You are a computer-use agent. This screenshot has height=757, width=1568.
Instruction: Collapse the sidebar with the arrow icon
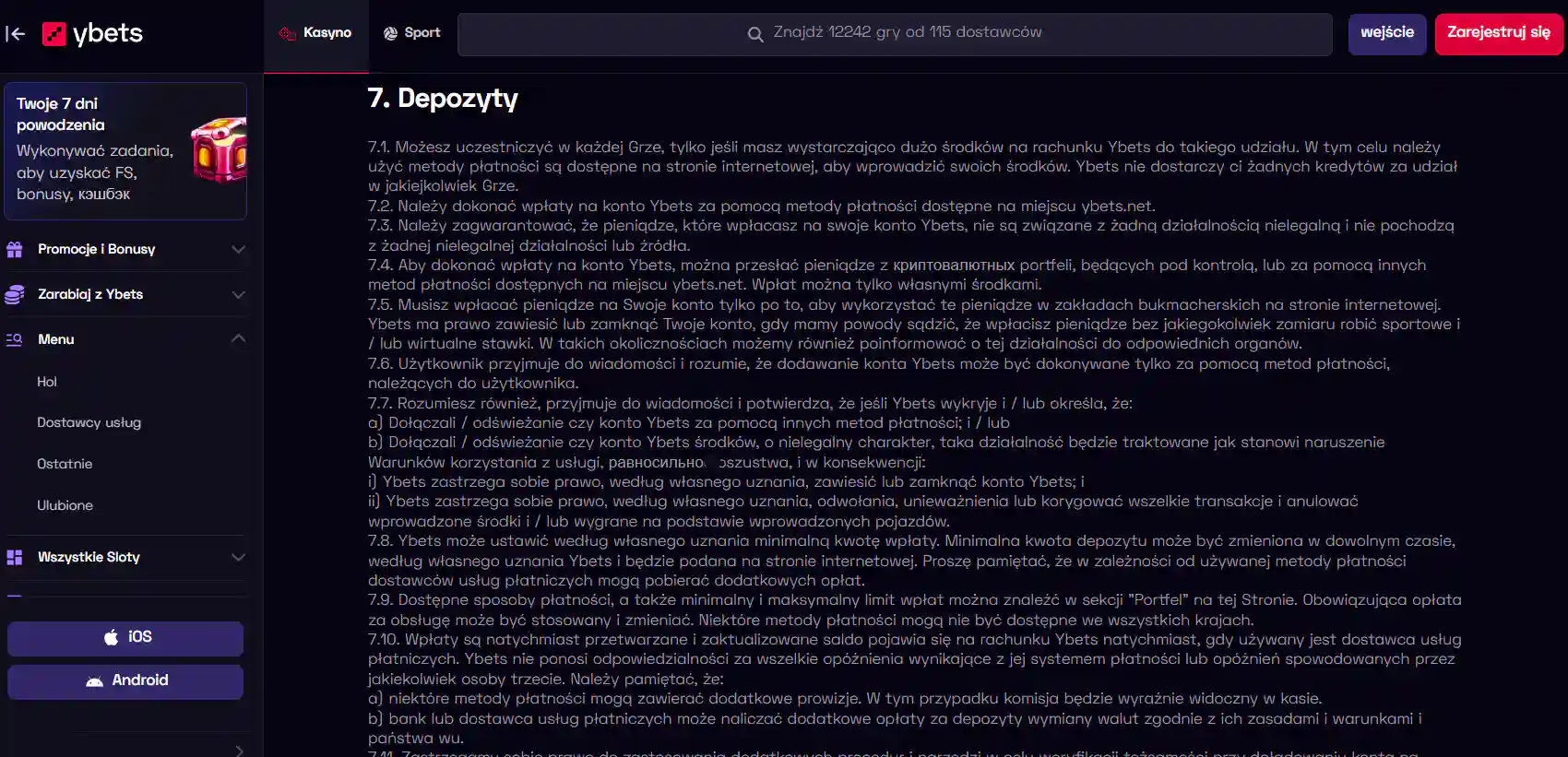pos(16,34)
